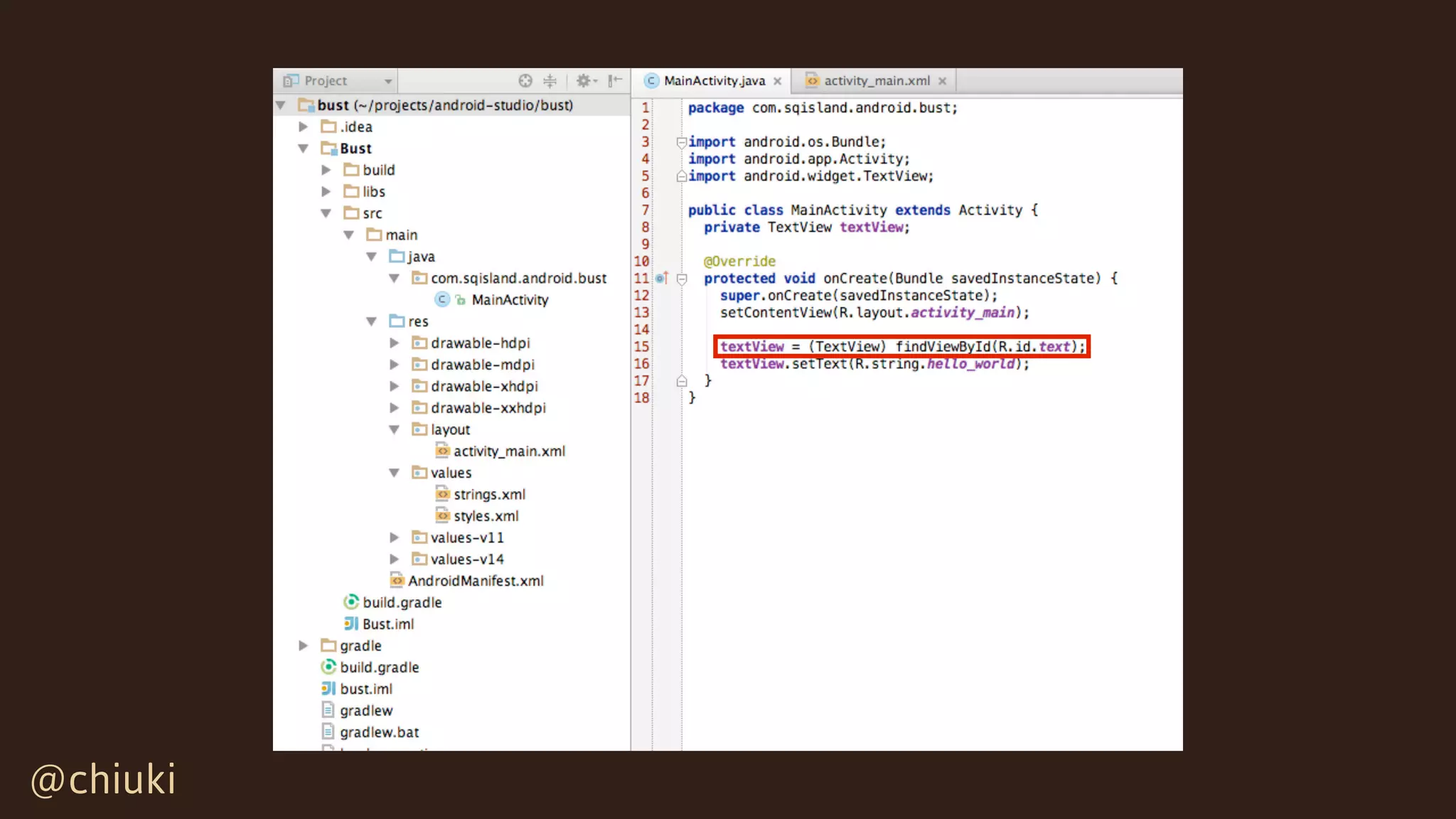Click the Collapse All icon in Project panel

tap(550, 81)
